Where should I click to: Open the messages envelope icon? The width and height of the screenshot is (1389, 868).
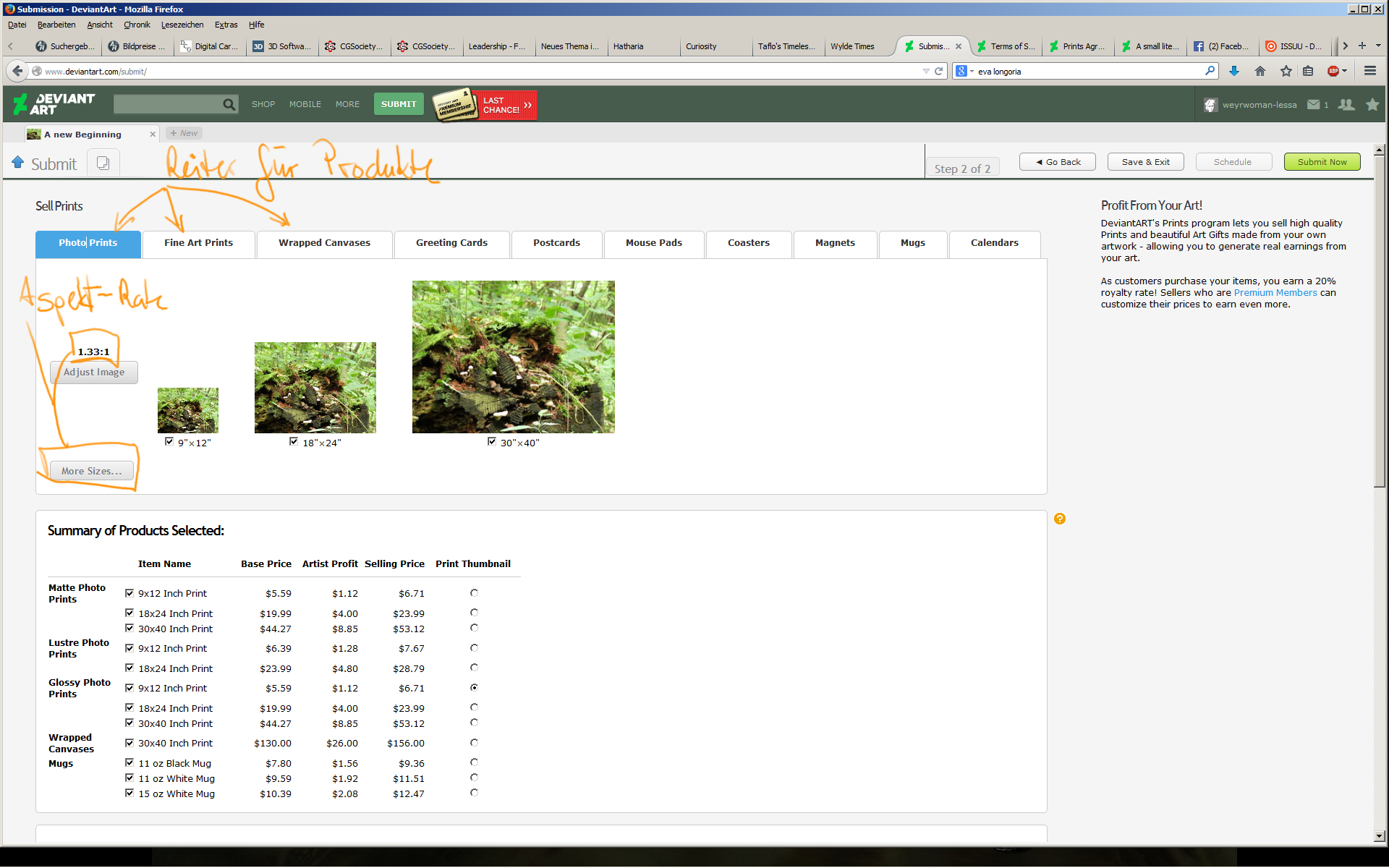[1313, 105]
